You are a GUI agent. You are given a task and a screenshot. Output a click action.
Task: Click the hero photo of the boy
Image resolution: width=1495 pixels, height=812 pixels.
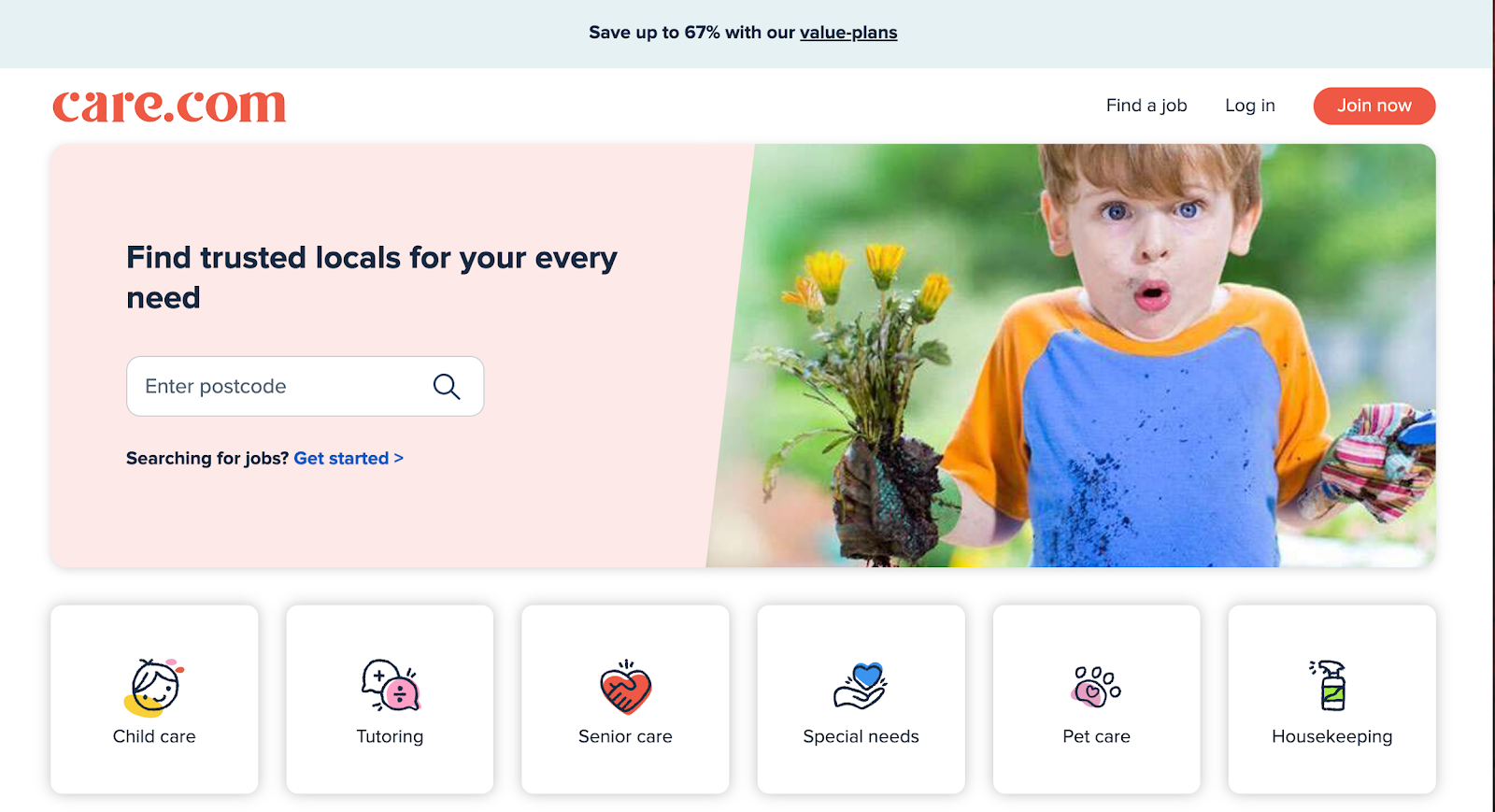[1075, 355]
